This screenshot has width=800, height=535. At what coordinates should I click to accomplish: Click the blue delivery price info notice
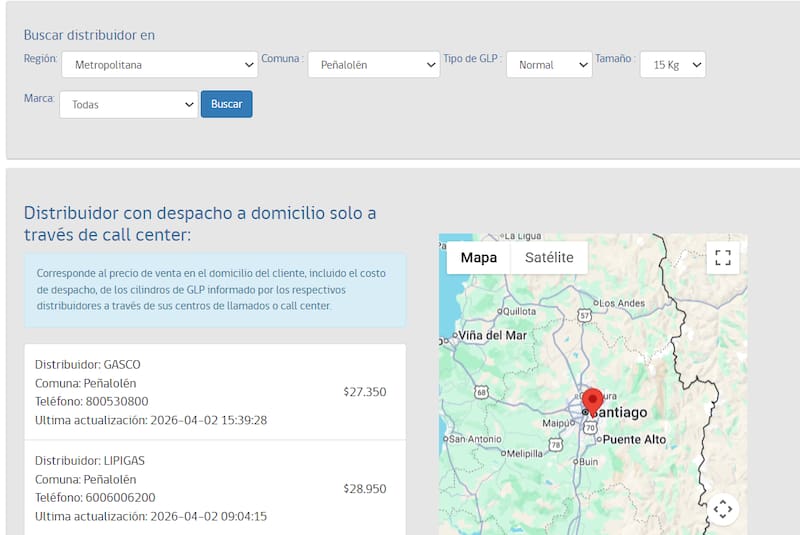(215, 290)
